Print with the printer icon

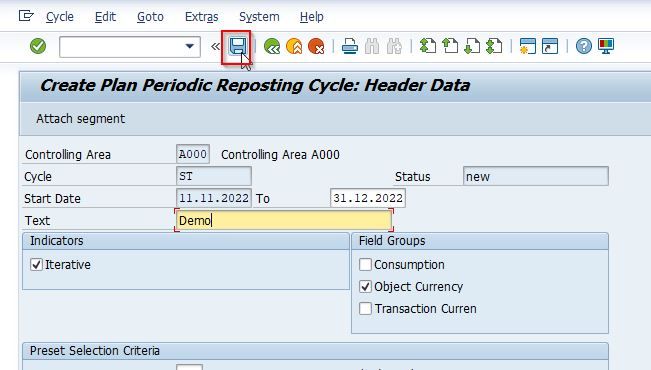350,46
